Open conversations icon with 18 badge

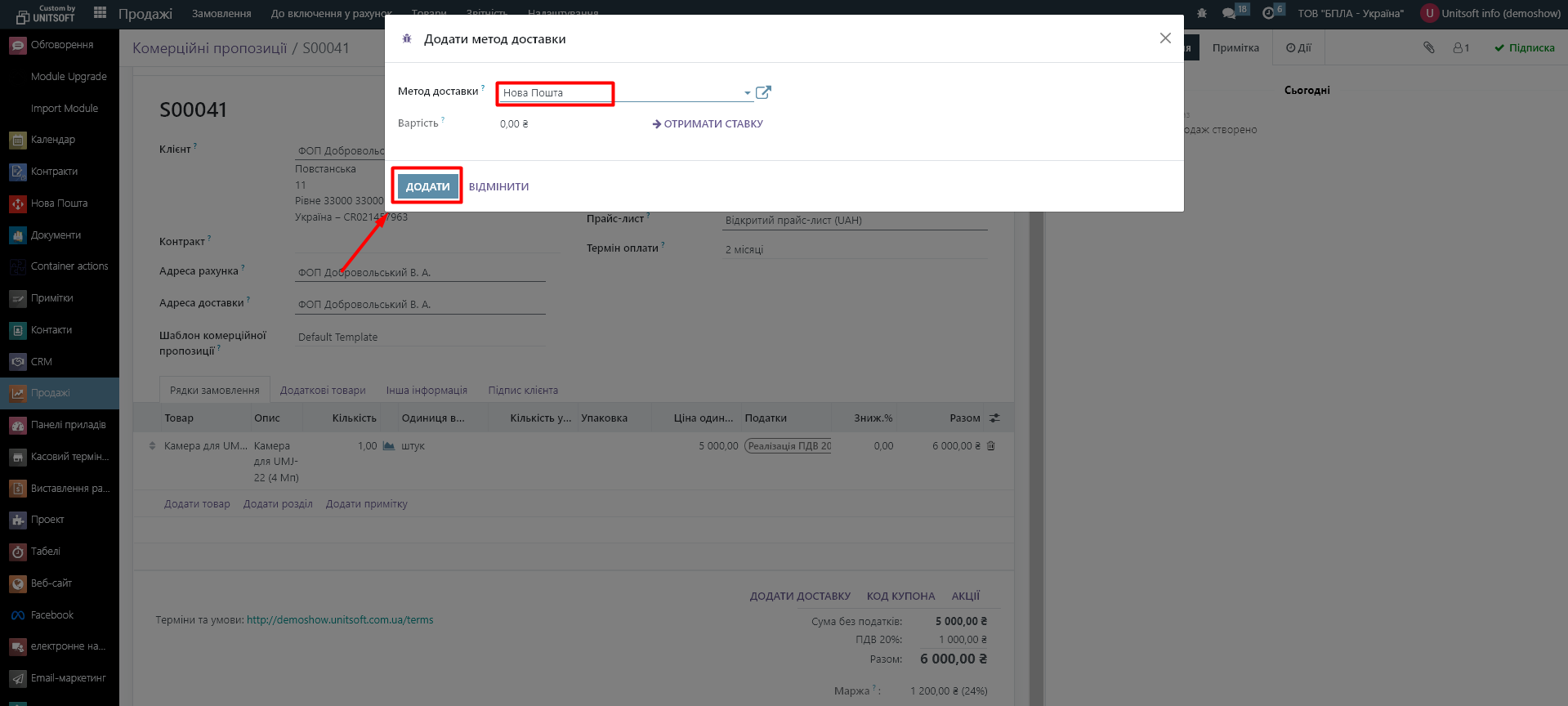[1229, 13]
